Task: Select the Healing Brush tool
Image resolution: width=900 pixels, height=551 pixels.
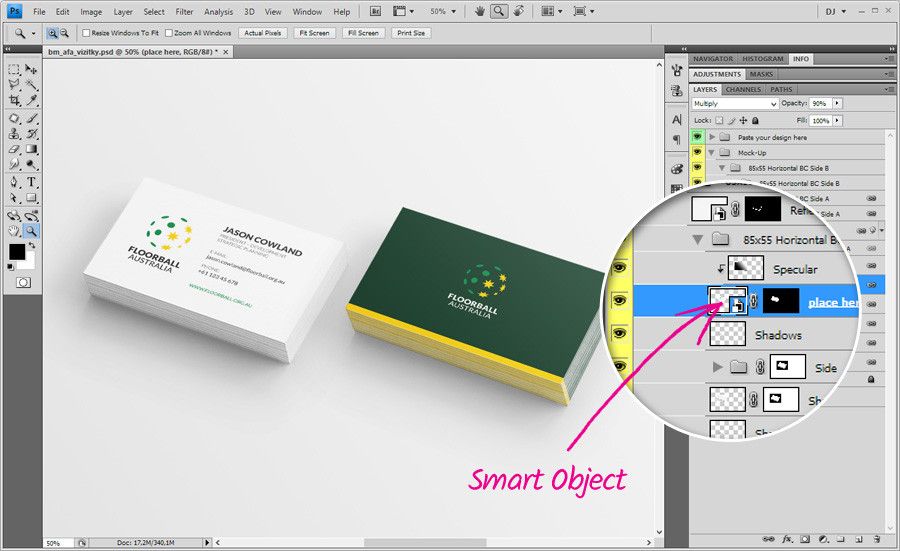Action: 14,119
